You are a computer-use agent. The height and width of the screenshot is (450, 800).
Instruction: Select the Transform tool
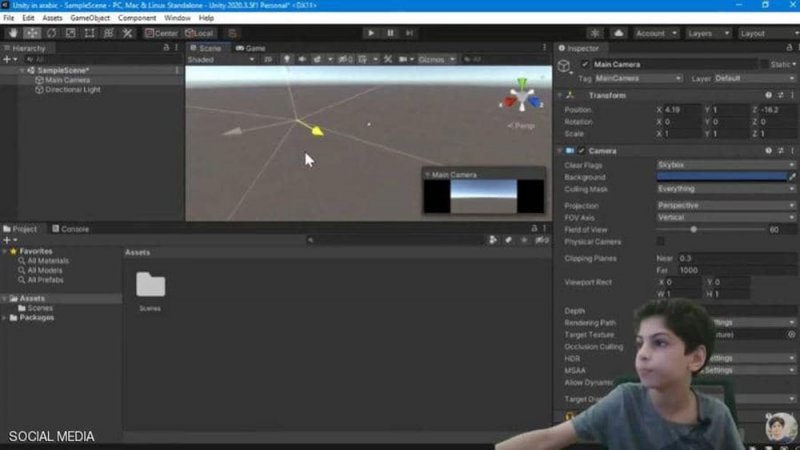(x=108, y=33)
